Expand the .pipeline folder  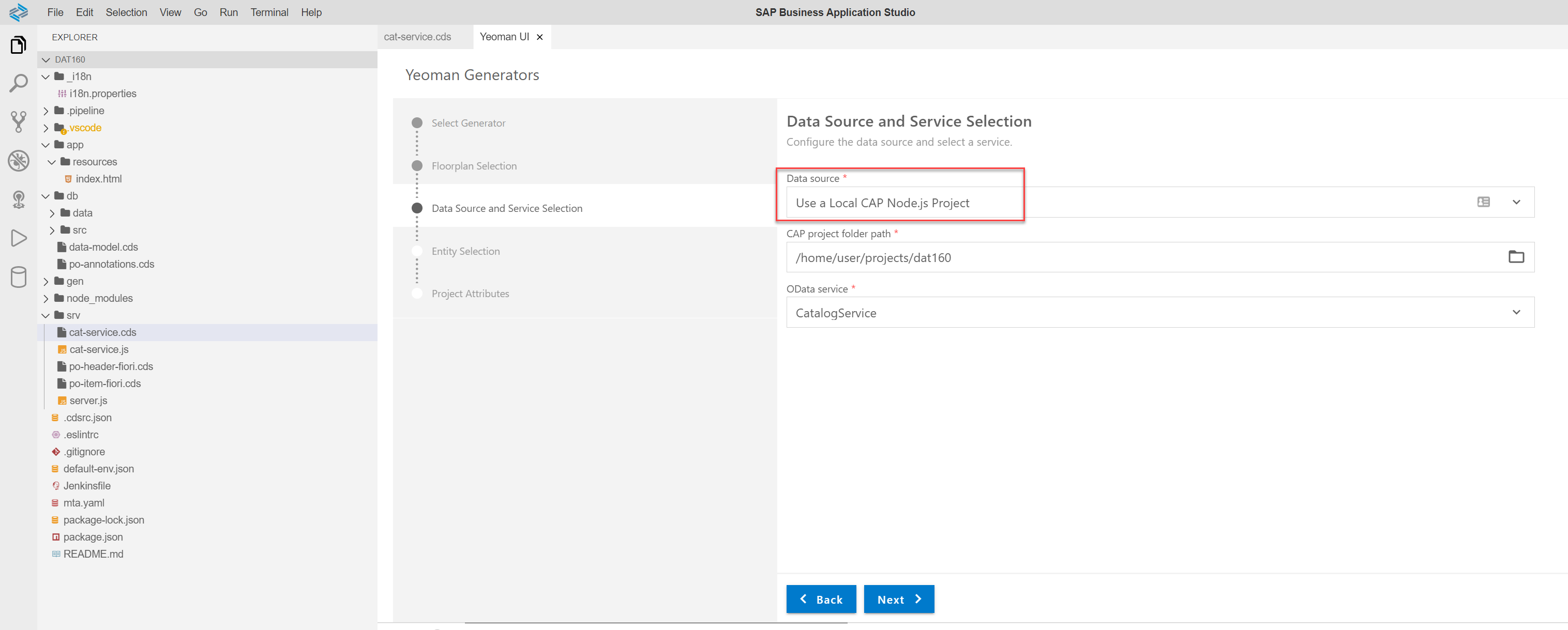coord(46,111)
